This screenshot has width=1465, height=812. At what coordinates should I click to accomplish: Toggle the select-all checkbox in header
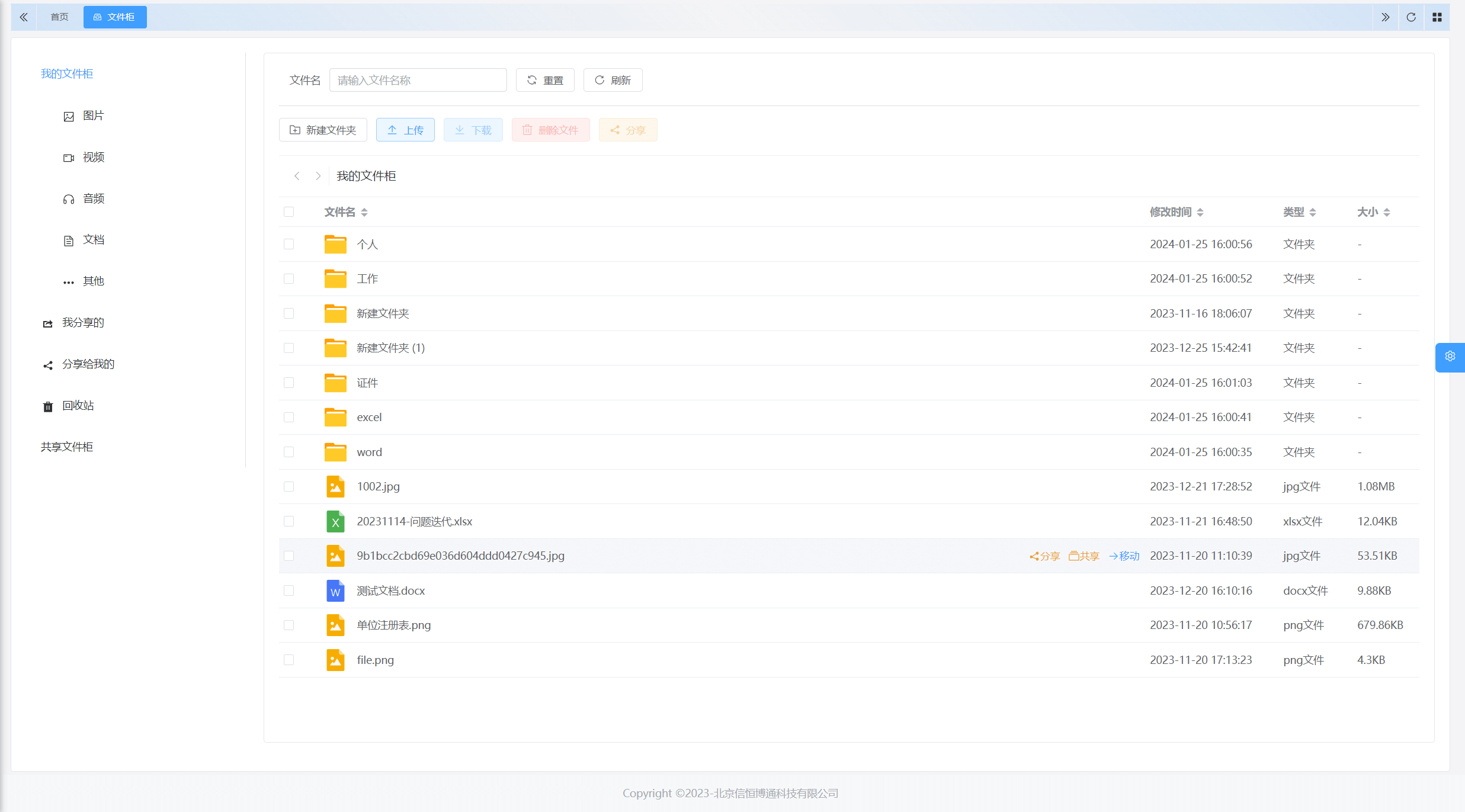(x=288, y=212)
